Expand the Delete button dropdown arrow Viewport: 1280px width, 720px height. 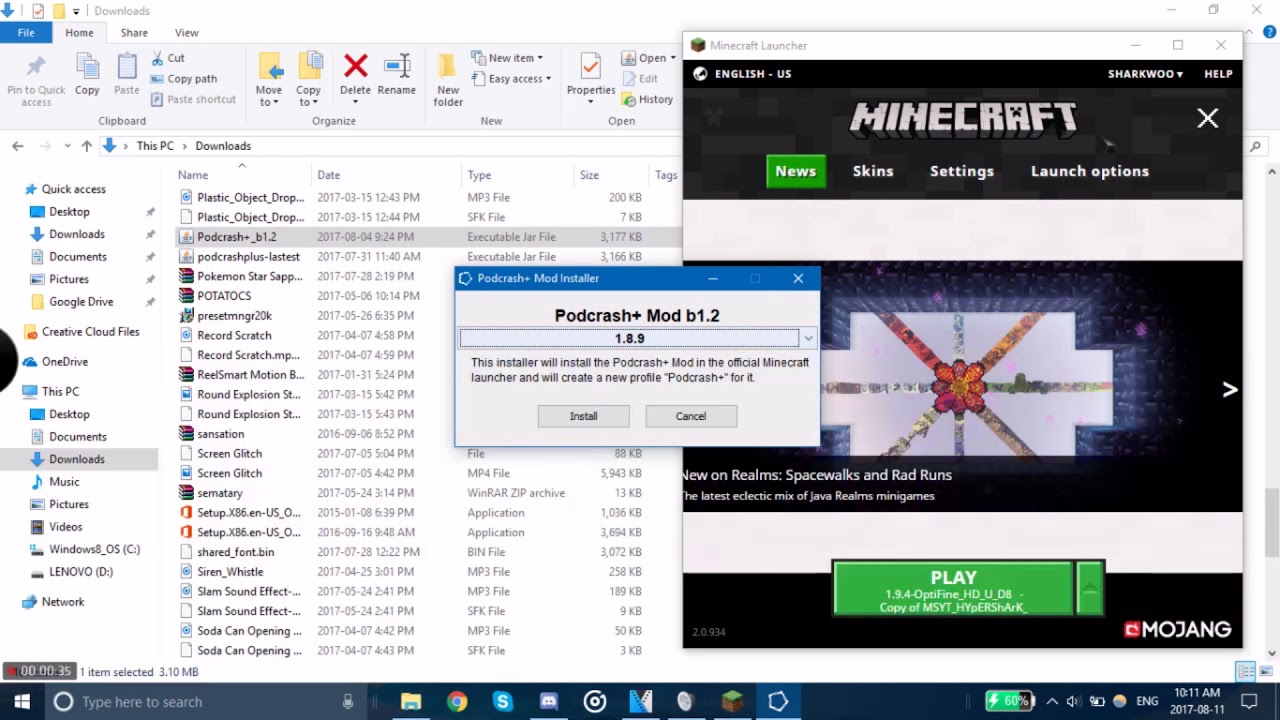[x=355, y=102]
